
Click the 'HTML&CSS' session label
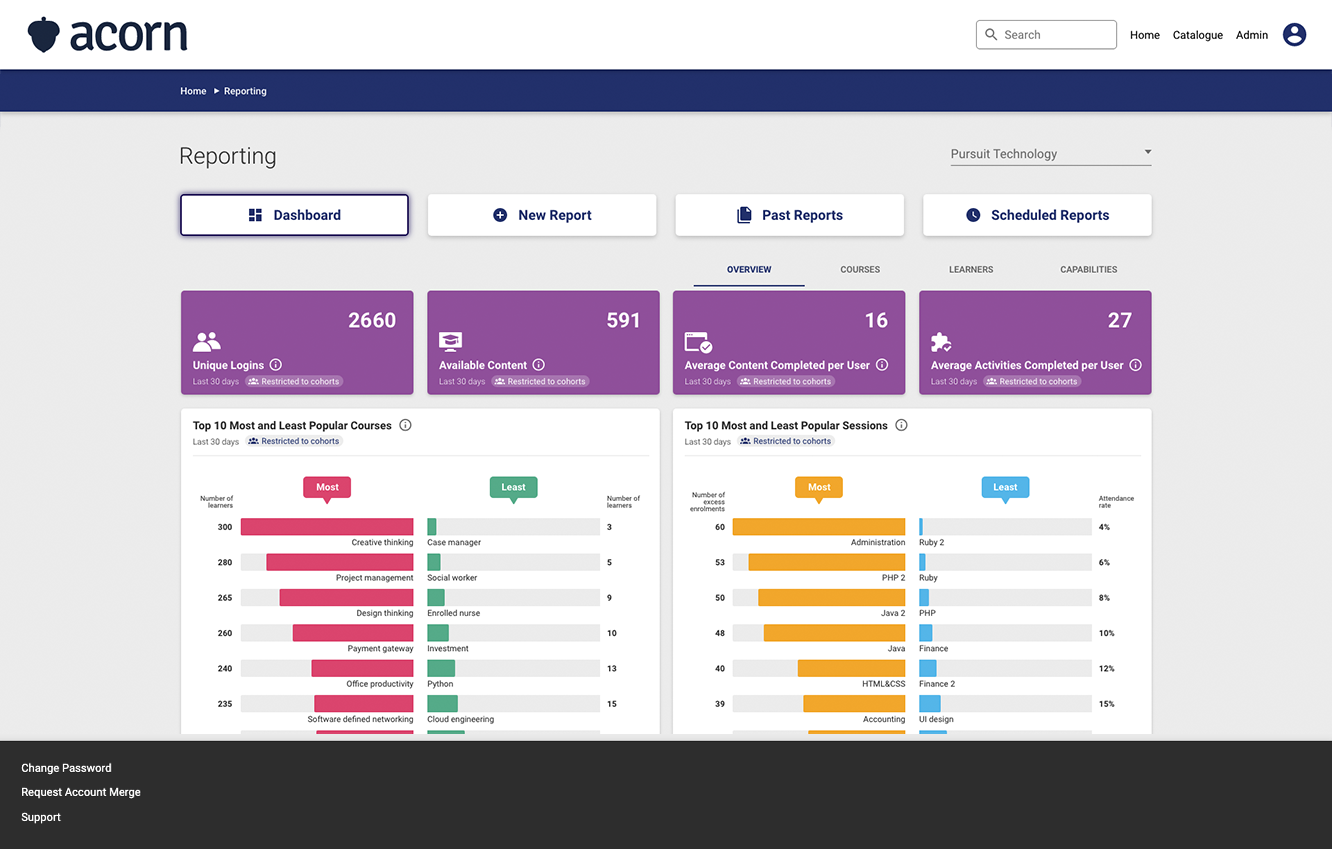(884, 684)
